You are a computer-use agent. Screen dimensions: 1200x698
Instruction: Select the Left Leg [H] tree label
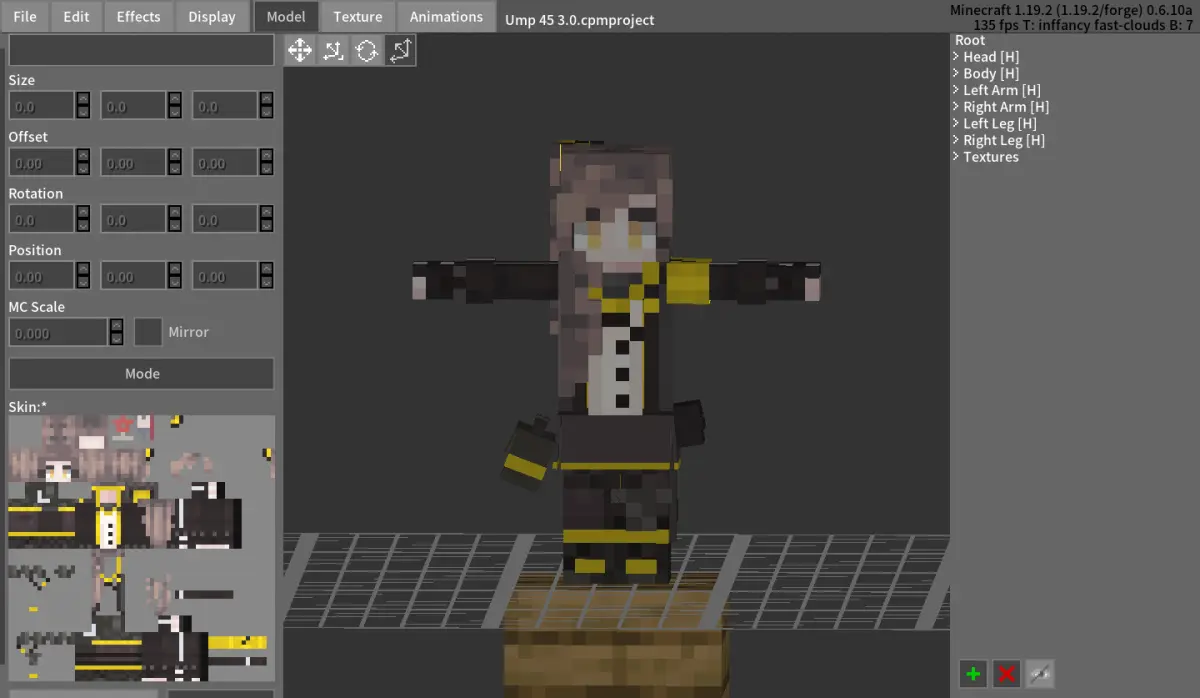coord(1000,123)
